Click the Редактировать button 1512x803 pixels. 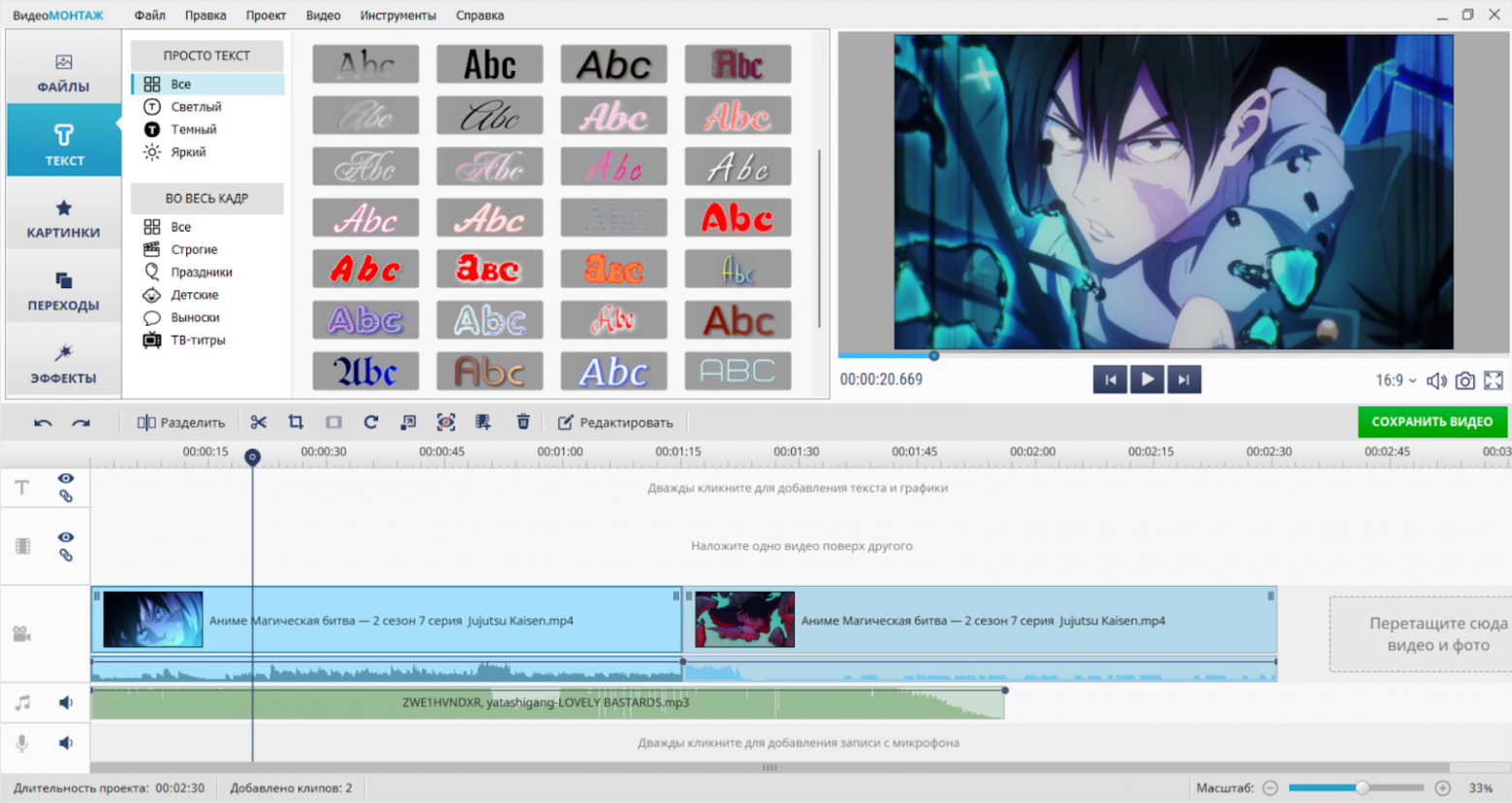coord(615,423)
